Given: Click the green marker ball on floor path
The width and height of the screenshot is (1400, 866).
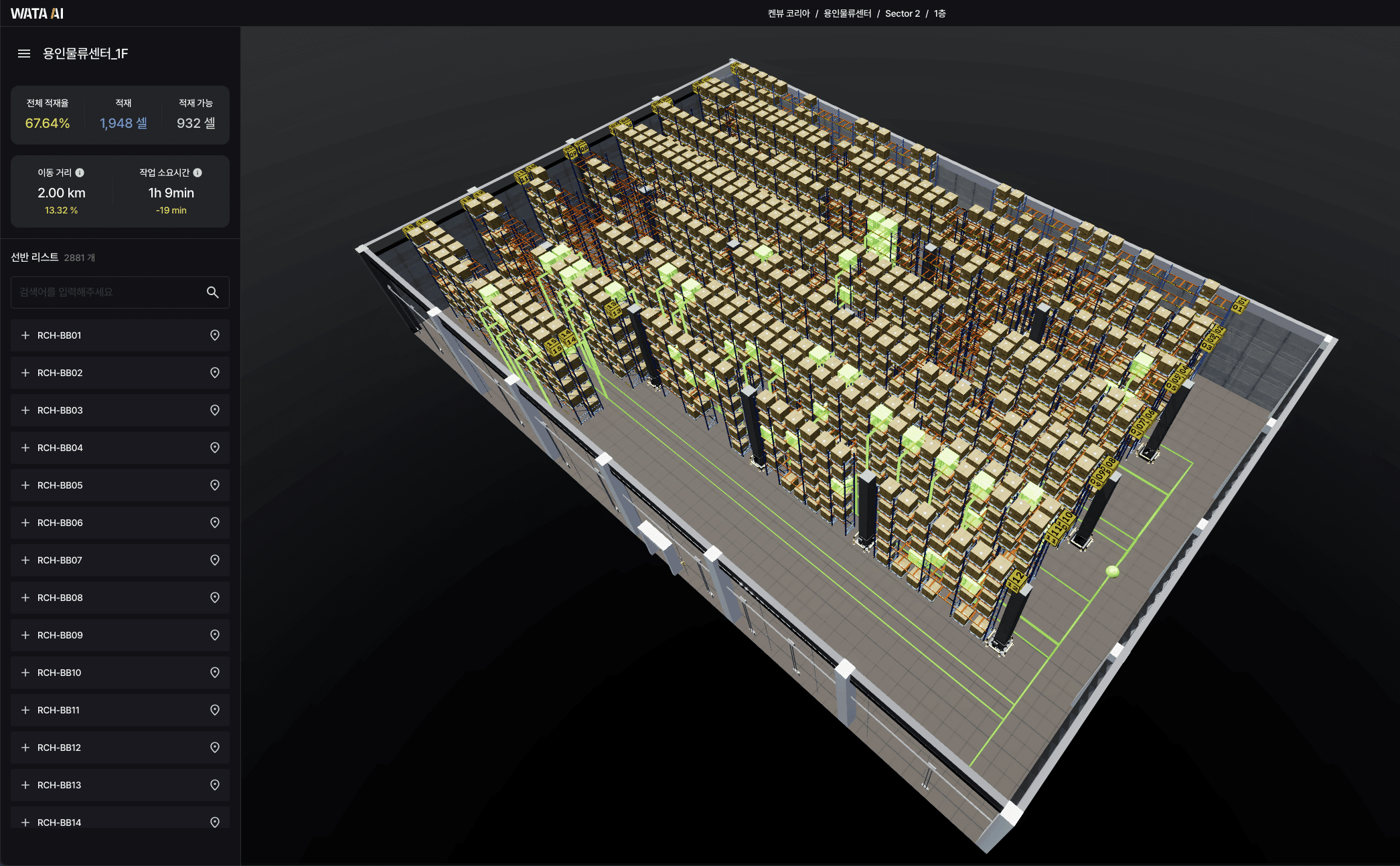Looking at the screenshot, I should click(x=1112, y=571).
